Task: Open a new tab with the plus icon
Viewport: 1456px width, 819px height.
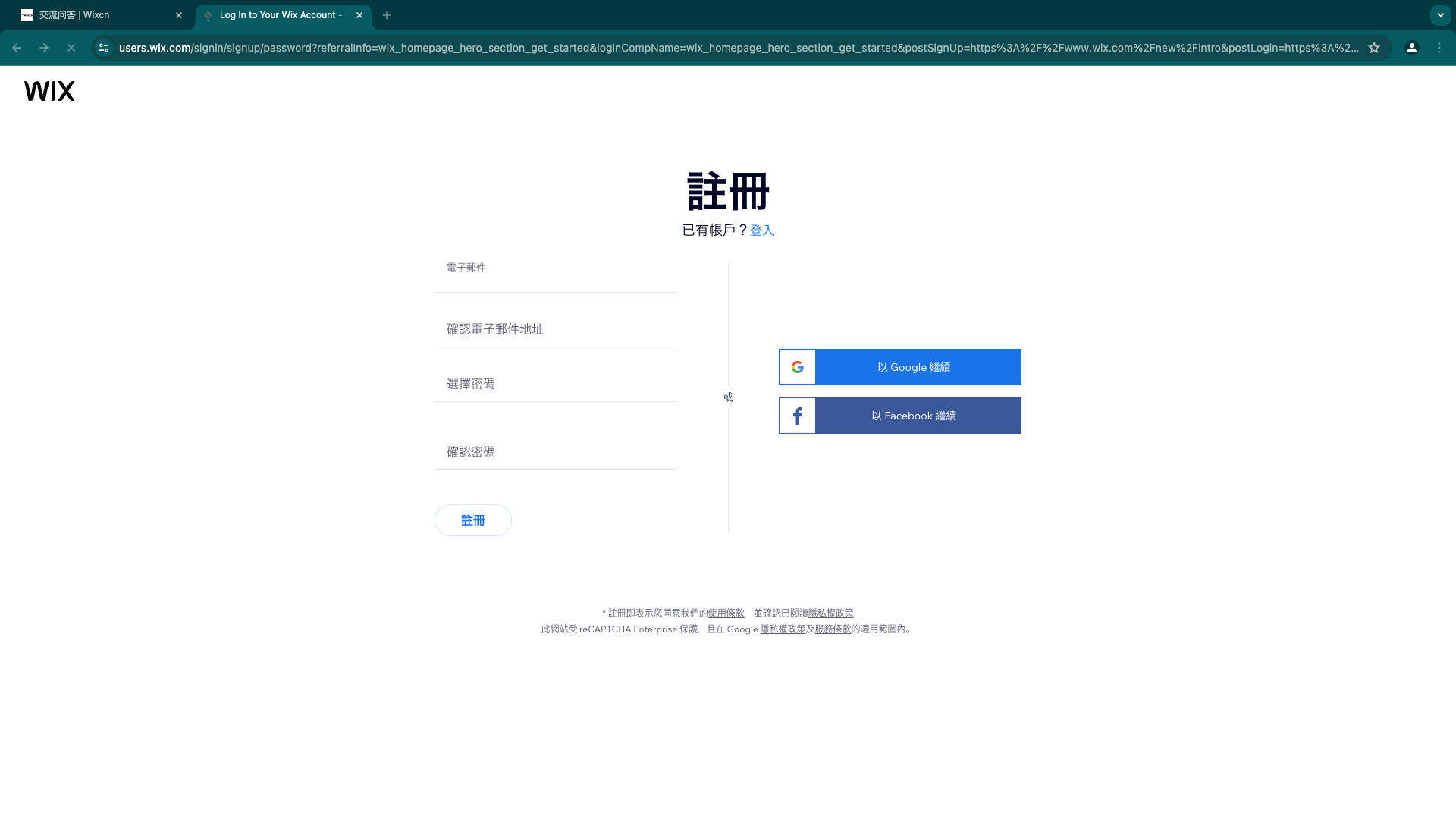Action: (387, 15)
